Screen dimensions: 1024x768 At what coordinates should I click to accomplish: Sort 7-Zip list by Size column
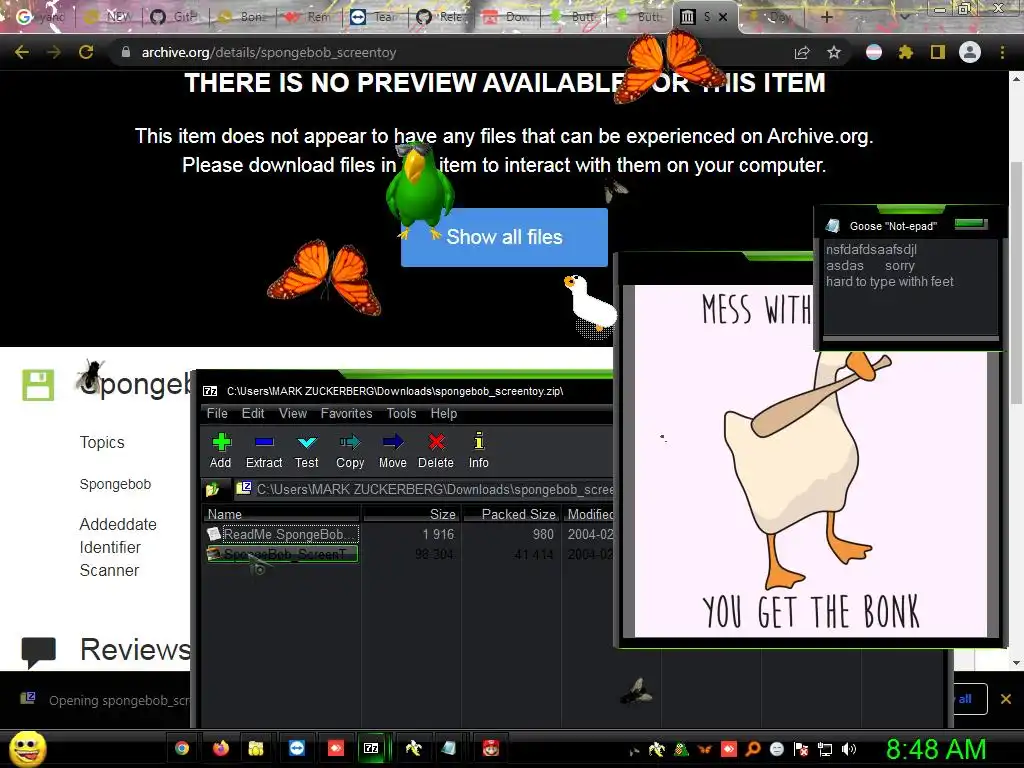coord(411,514)
